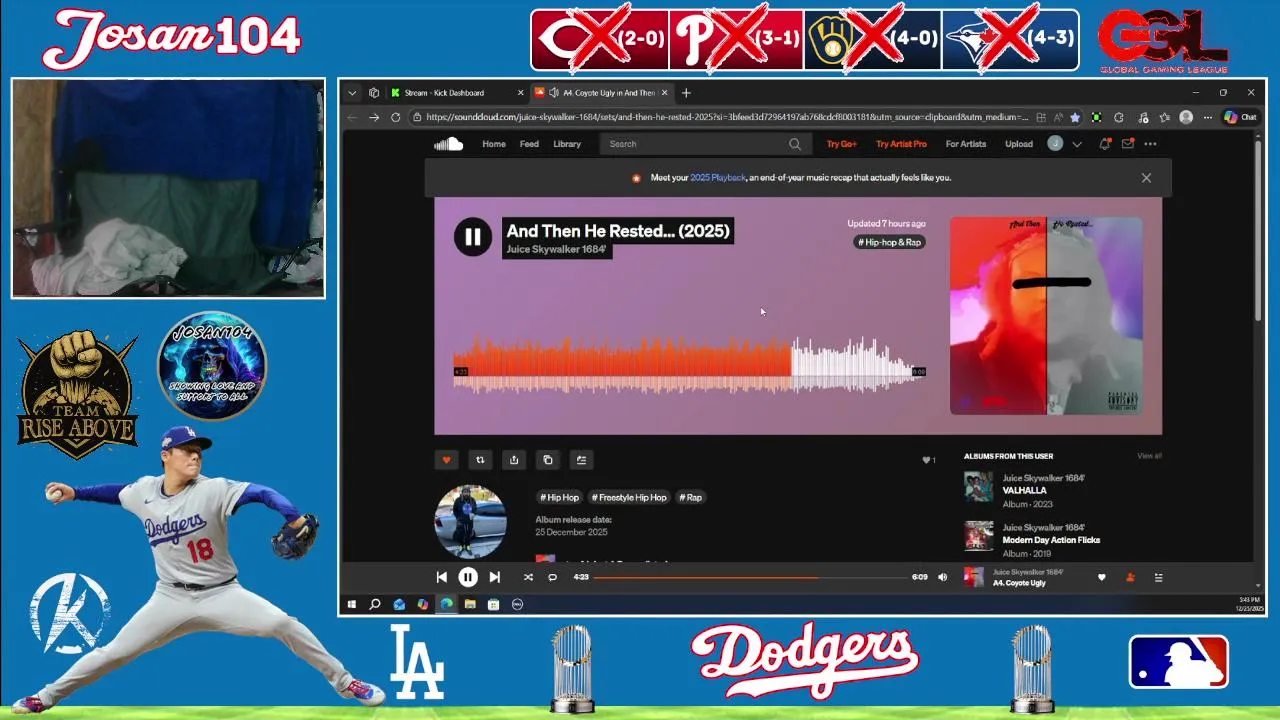
Task: Open the browser tab search dropdown
Action: pyautogui.click(x=352, y=93)
